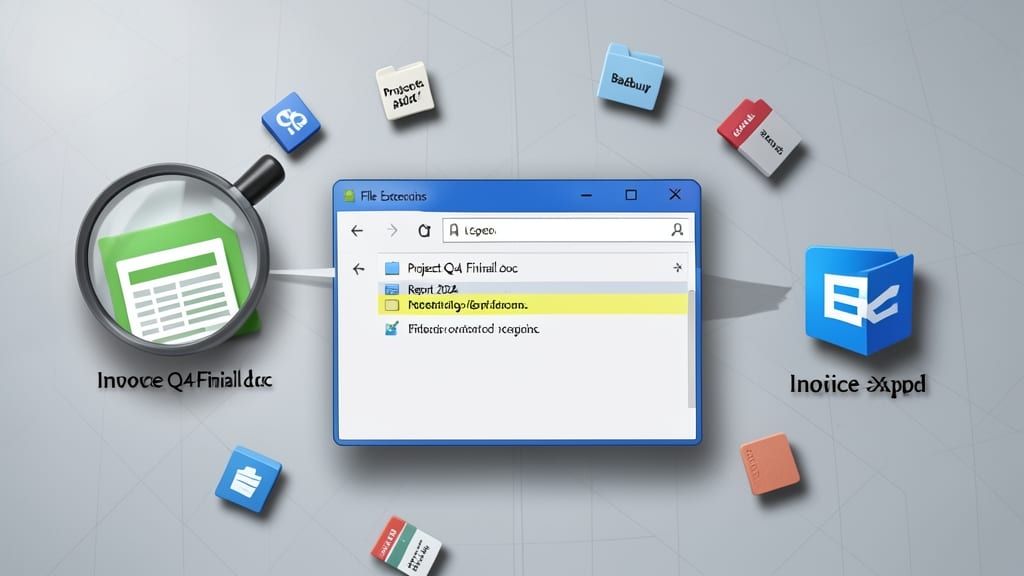Select the yellow highlighted file row

[x=532, y=304]
